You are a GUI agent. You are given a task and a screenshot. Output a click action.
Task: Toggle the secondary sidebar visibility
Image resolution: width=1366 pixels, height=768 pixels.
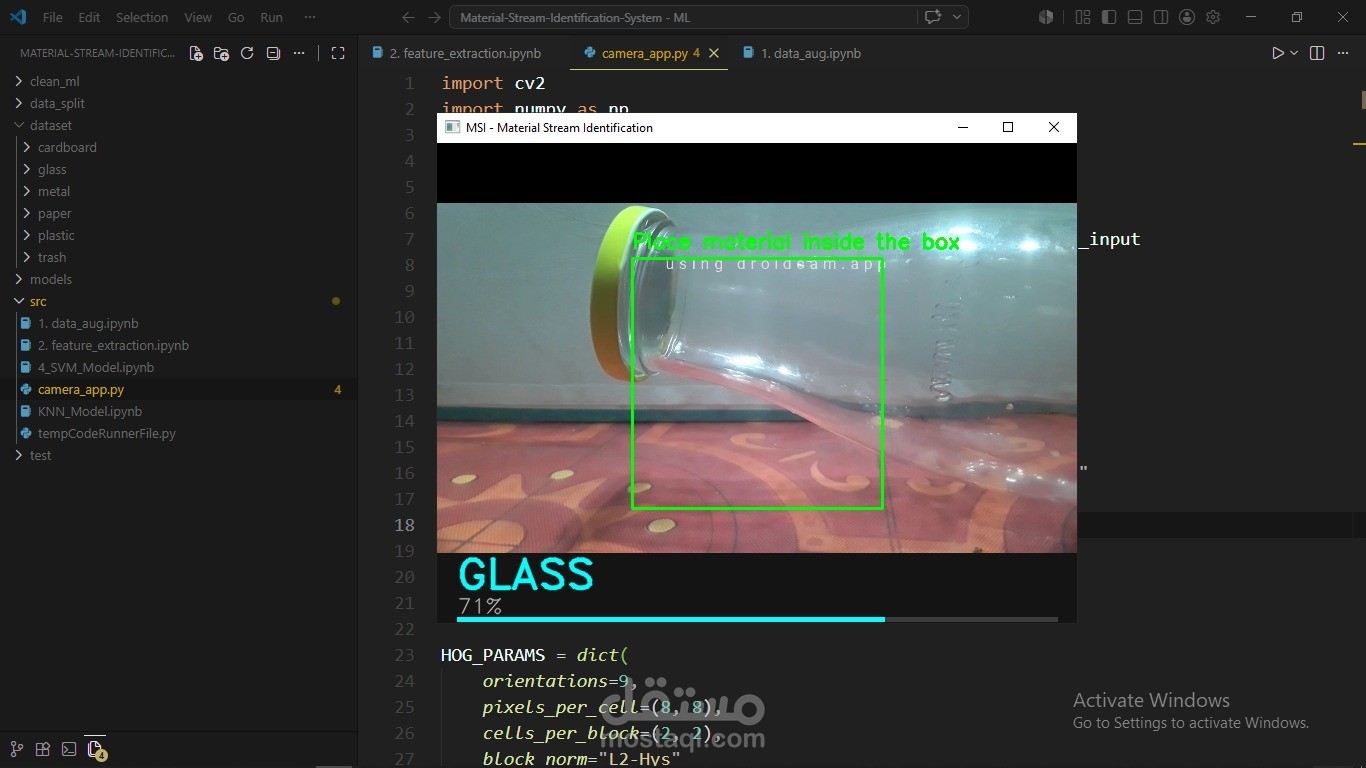1161,17
